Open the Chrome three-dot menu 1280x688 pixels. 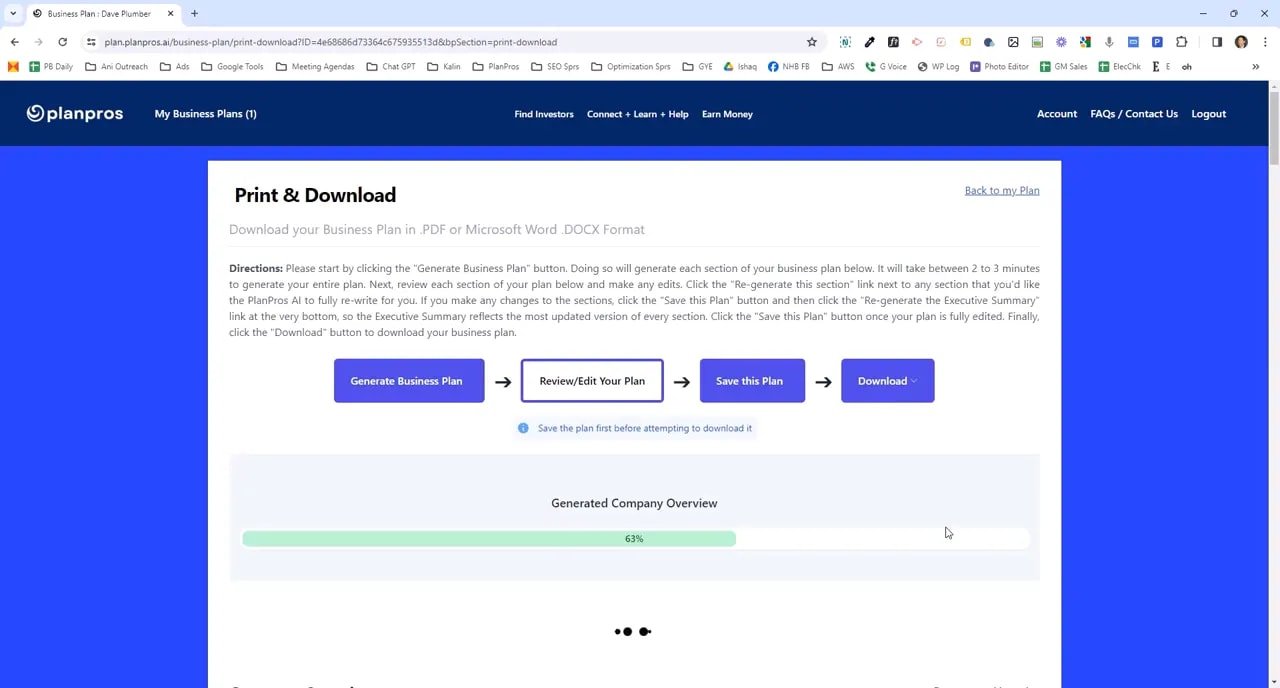coord(1264,42)
